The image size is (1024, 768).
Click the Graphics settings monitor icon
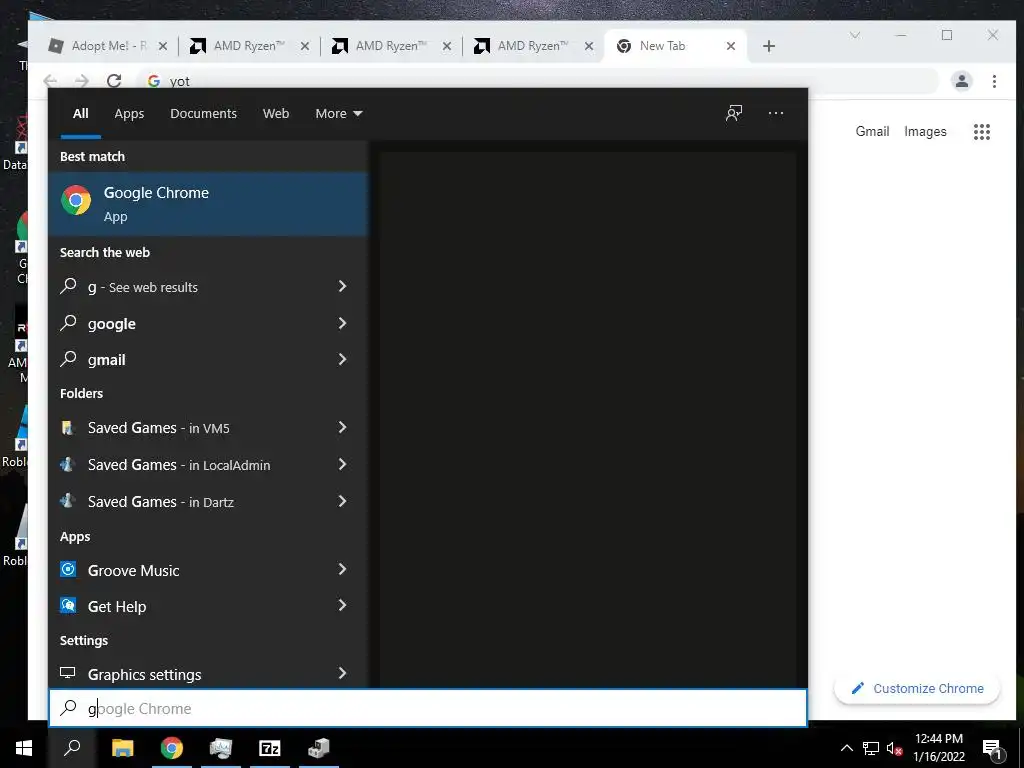[x=68, y=673]
